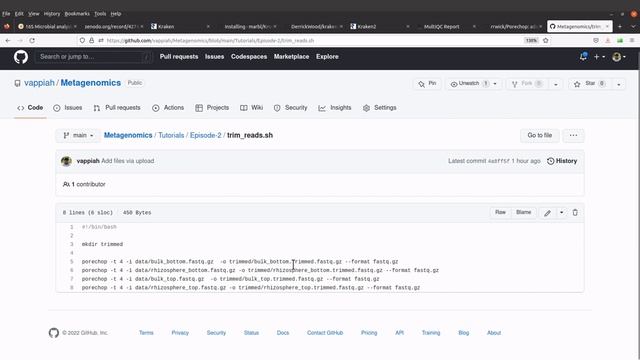The width and height of the screenshot is (640, 360).
Task: Open the Projects tab
Action: (x=212, y=108)
